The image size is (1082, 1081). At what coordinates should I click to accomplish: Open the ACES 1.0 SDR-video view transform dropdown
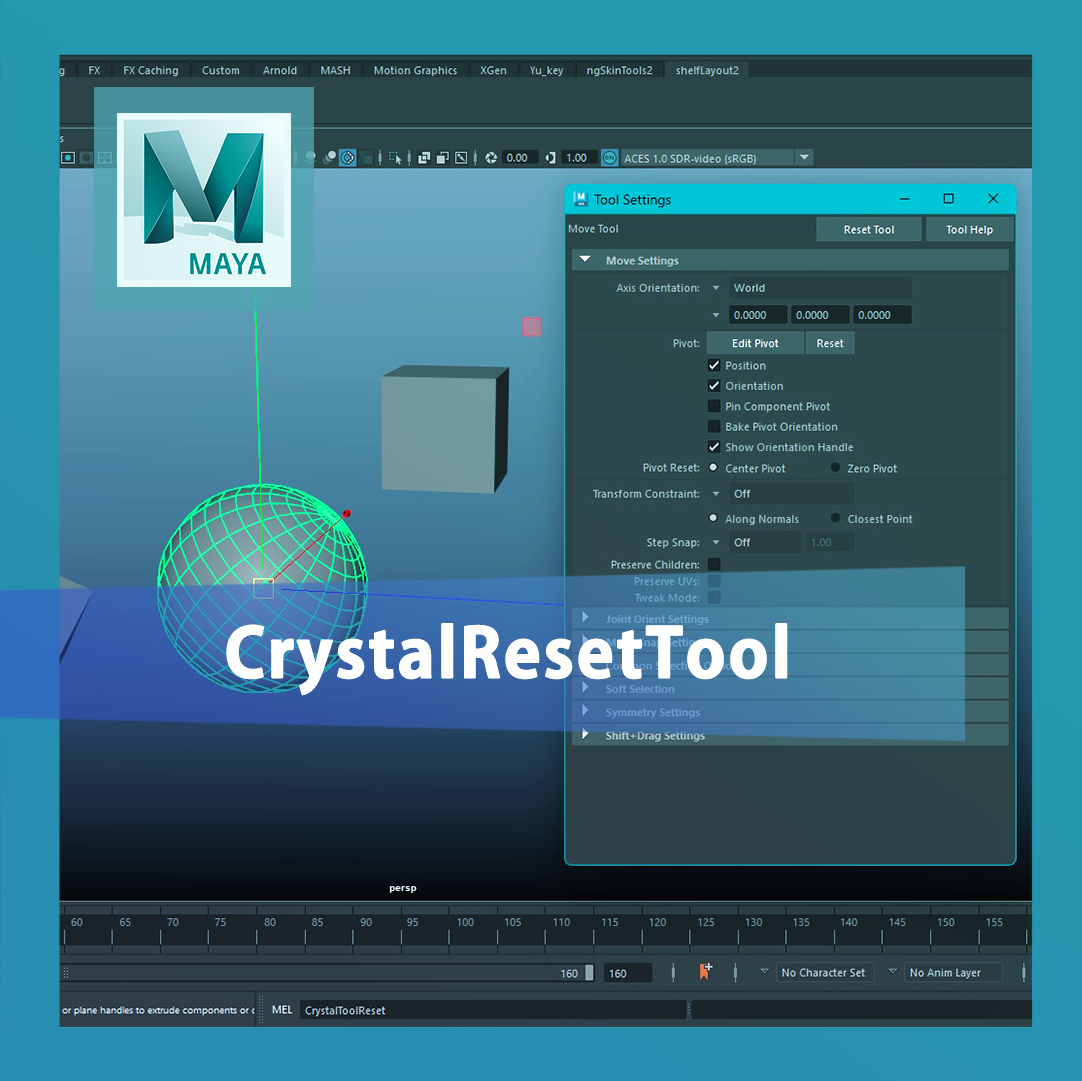point(716,158)
